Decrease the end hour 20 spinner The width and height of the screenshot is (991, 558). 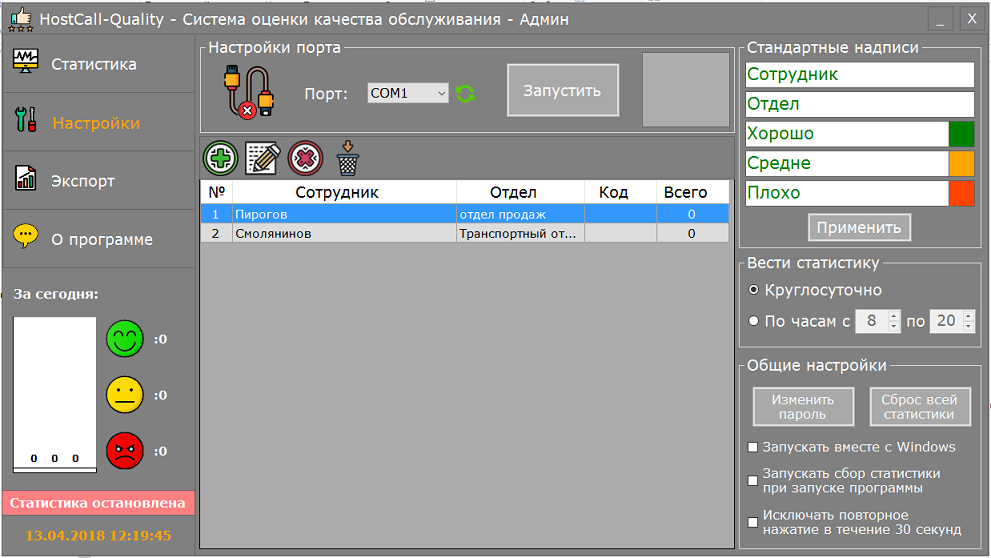[969, 326]
